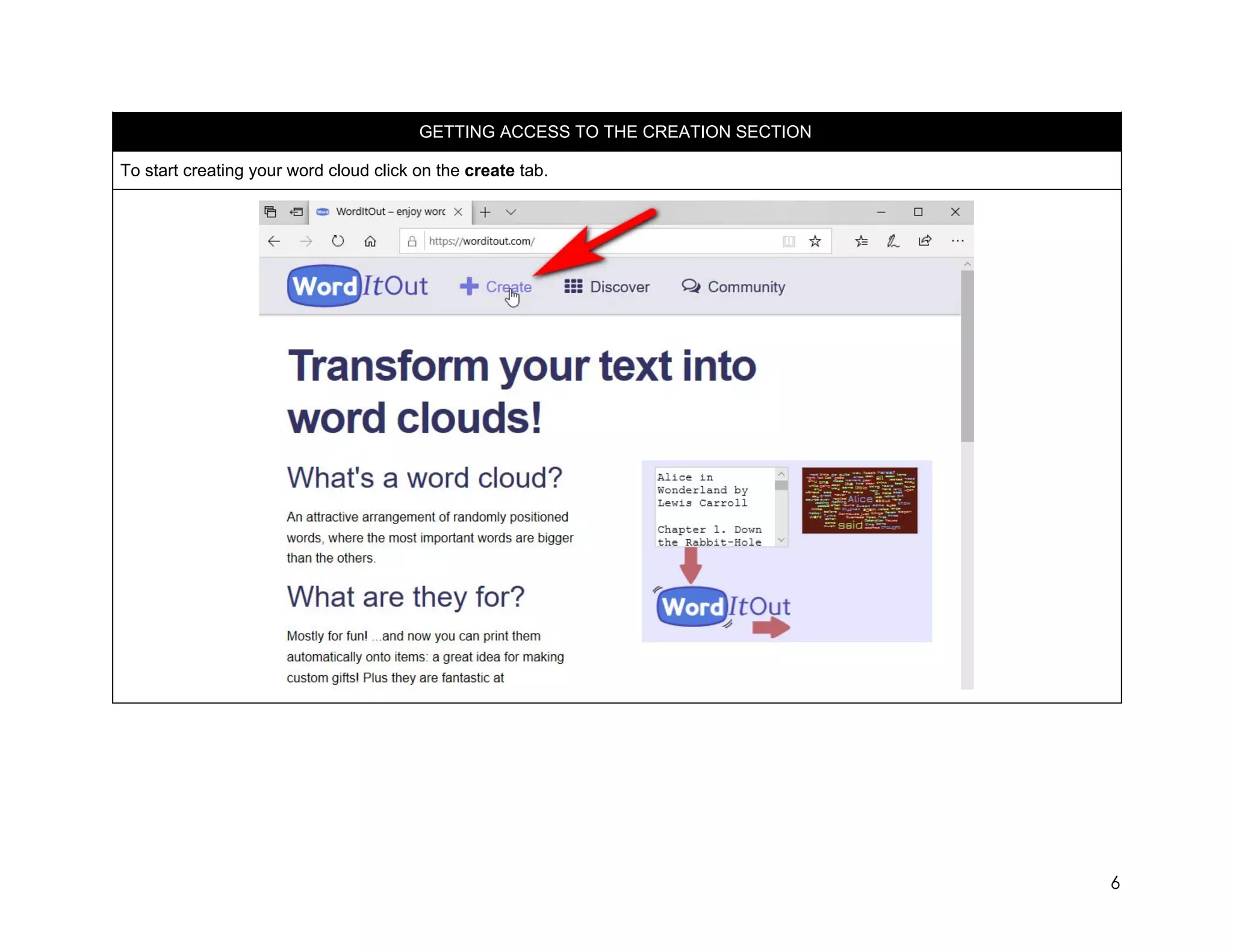Viewport: 1233px width, 952px height.
Task: Click the WordItOut logo in header
Action: (358, 286)
